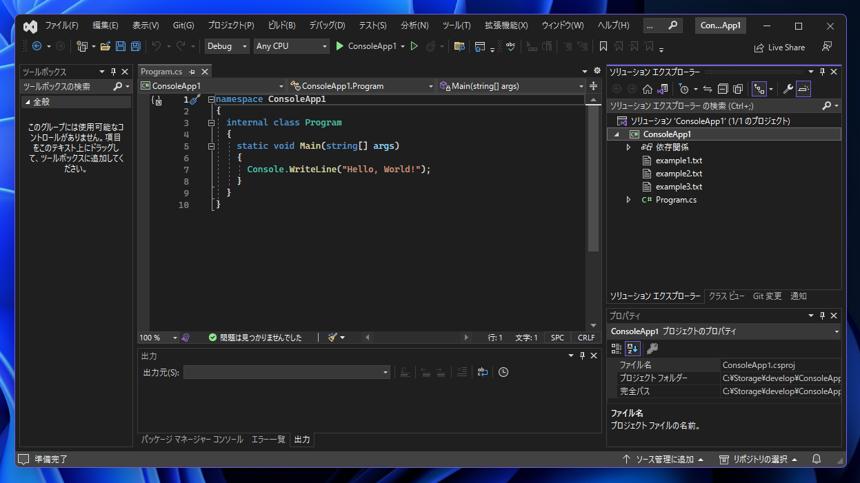Click Show All Files icon in Solution Explorer
The height and width of the screenshot is (483, 860).
pos(738,89)
